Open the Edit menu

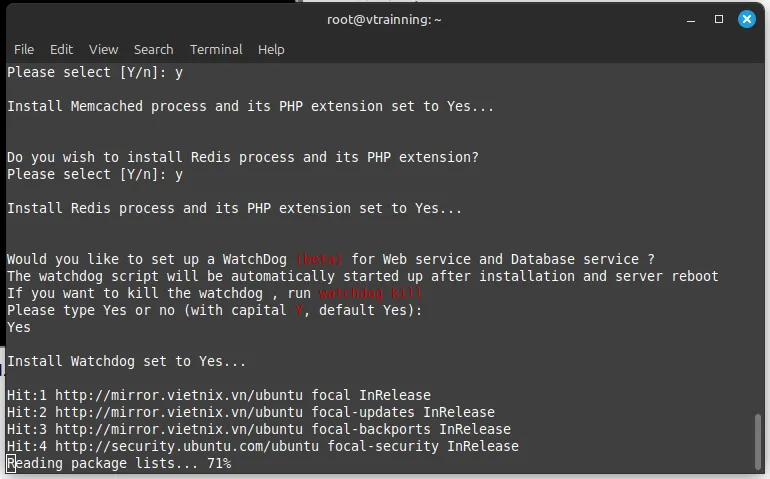click(x=61, y=49)
